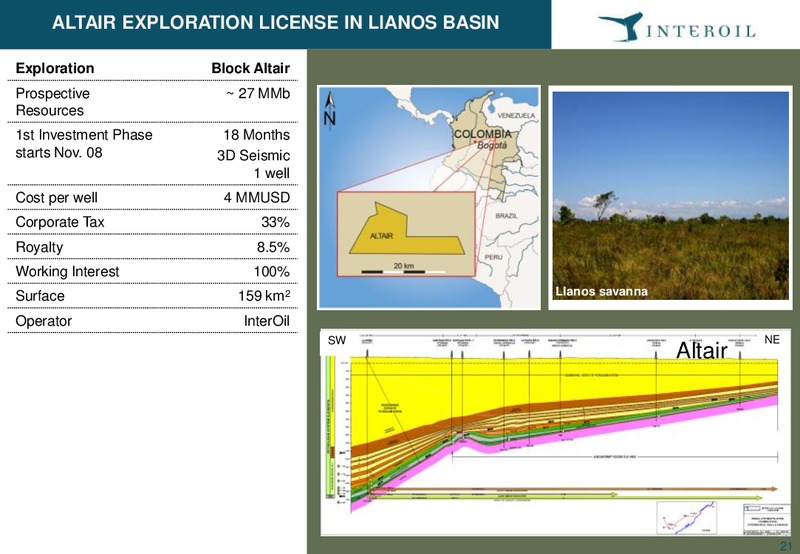This screenshot has width=800, height=554.
Task: Click the stratigraphic column legend at left of section
Action: 331,427
